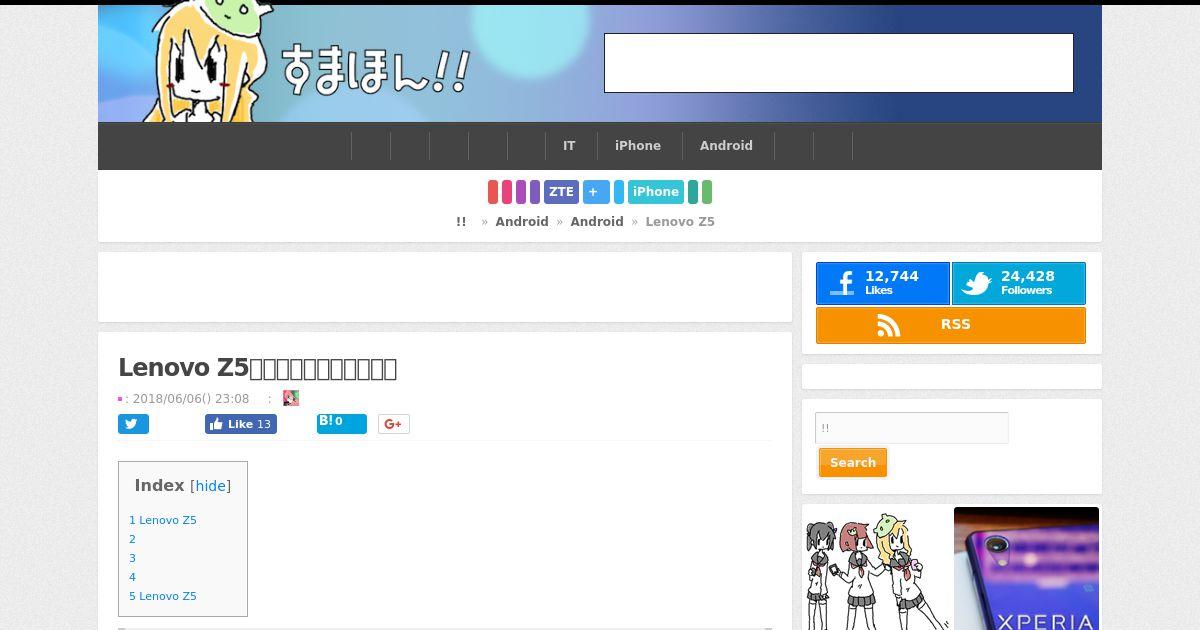Click the post date 2018/06/06 23:08

pyautogui.click(x=191, y=398)
